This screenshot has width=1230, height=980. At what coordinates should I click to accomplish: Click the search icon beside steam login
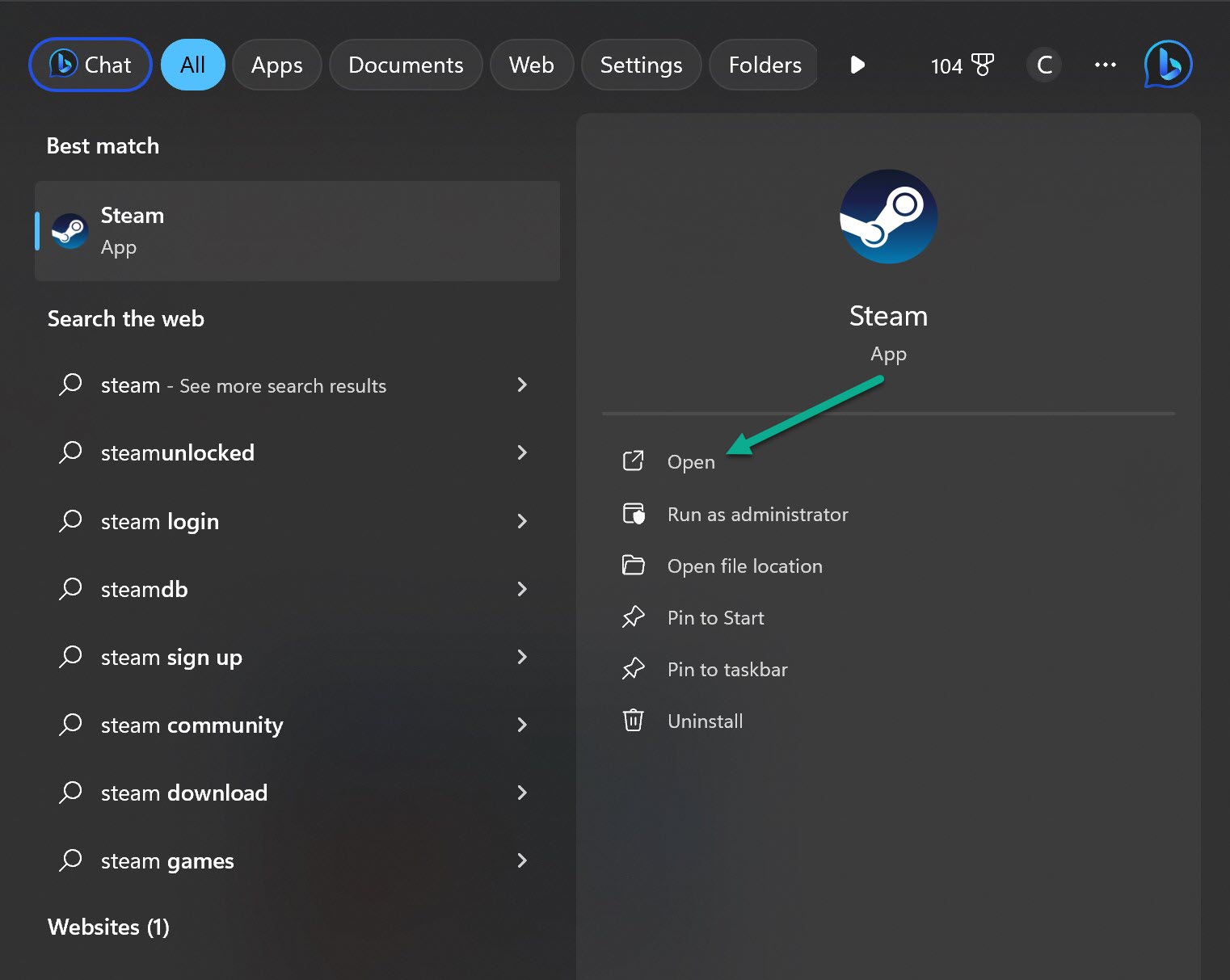point(70,520)
